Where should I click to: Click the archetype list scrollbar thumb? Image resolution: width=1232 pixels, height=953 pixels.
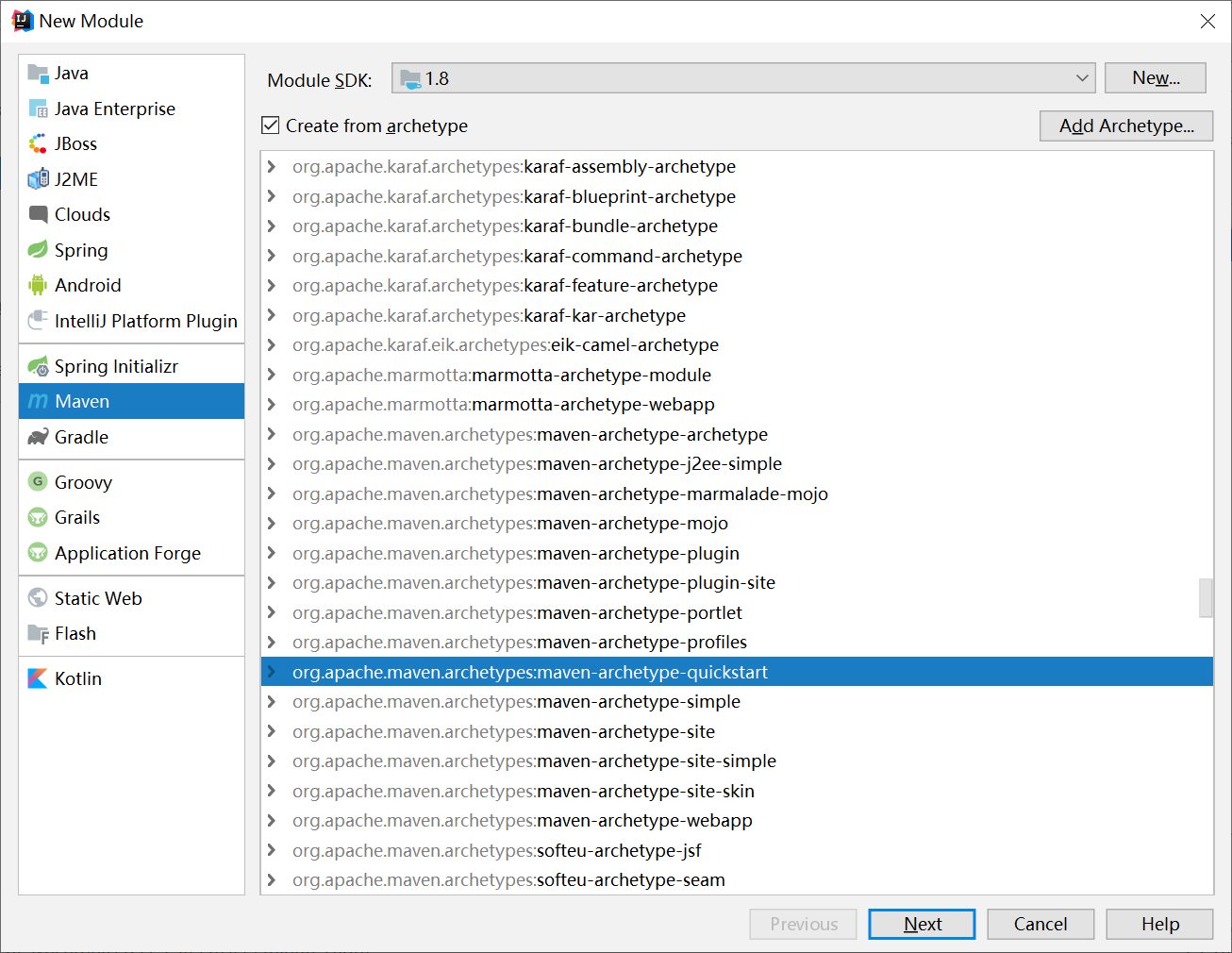[x=1206, y=597]
